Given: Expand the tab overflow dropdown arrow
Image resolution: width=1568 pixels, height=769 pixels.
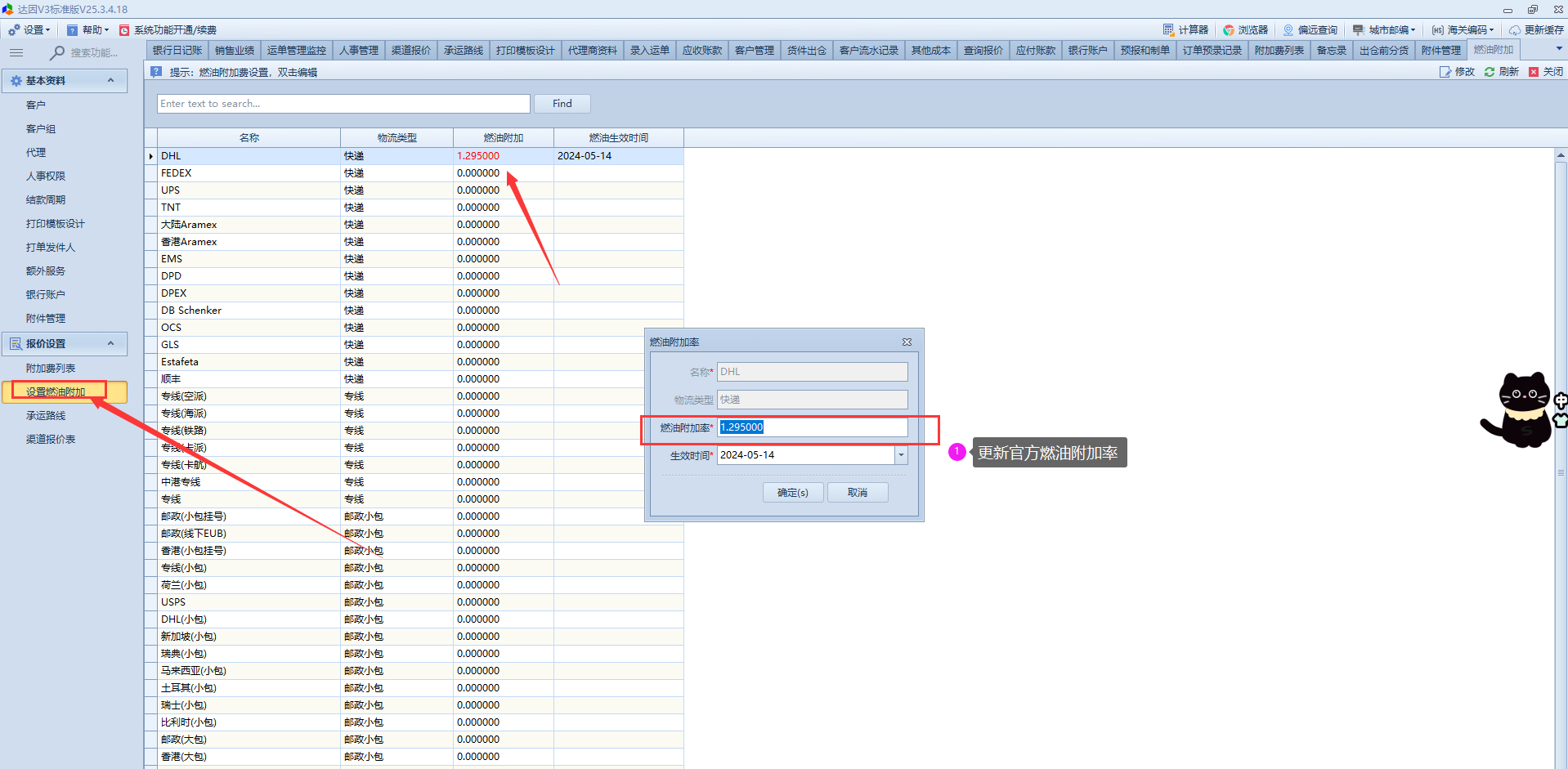Looking at the screenshot, I should [1558, 49].
